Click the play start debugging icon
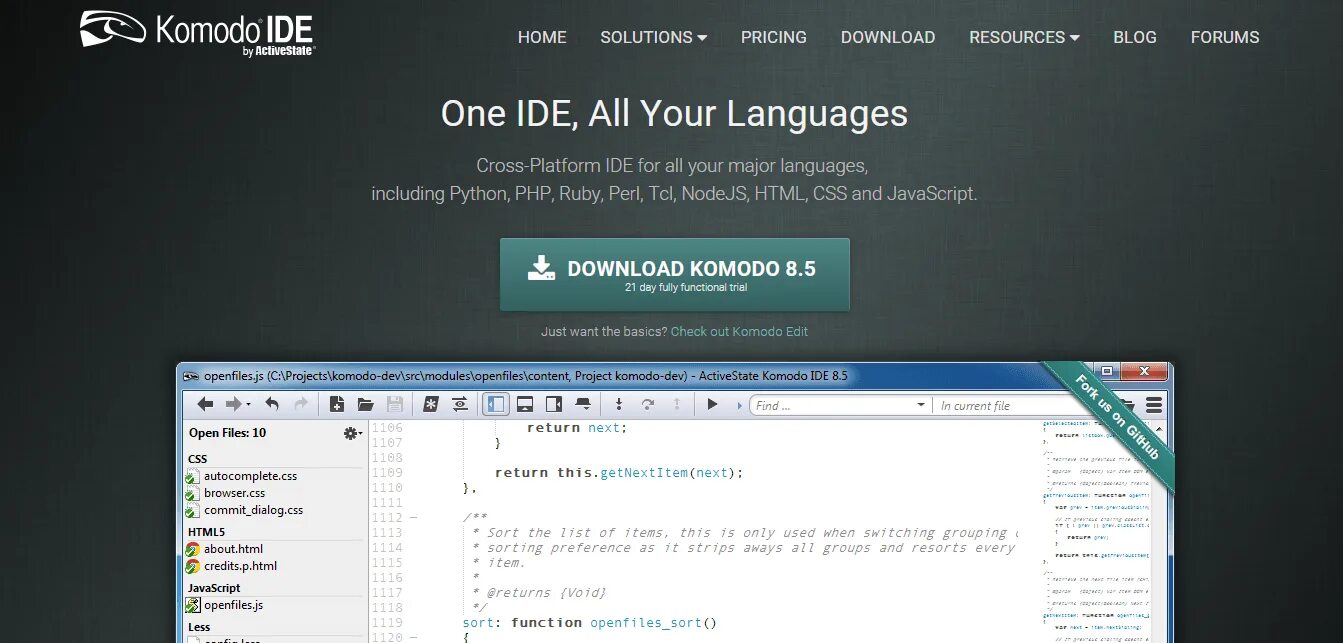1343x643 pixels. coord(712,405)
